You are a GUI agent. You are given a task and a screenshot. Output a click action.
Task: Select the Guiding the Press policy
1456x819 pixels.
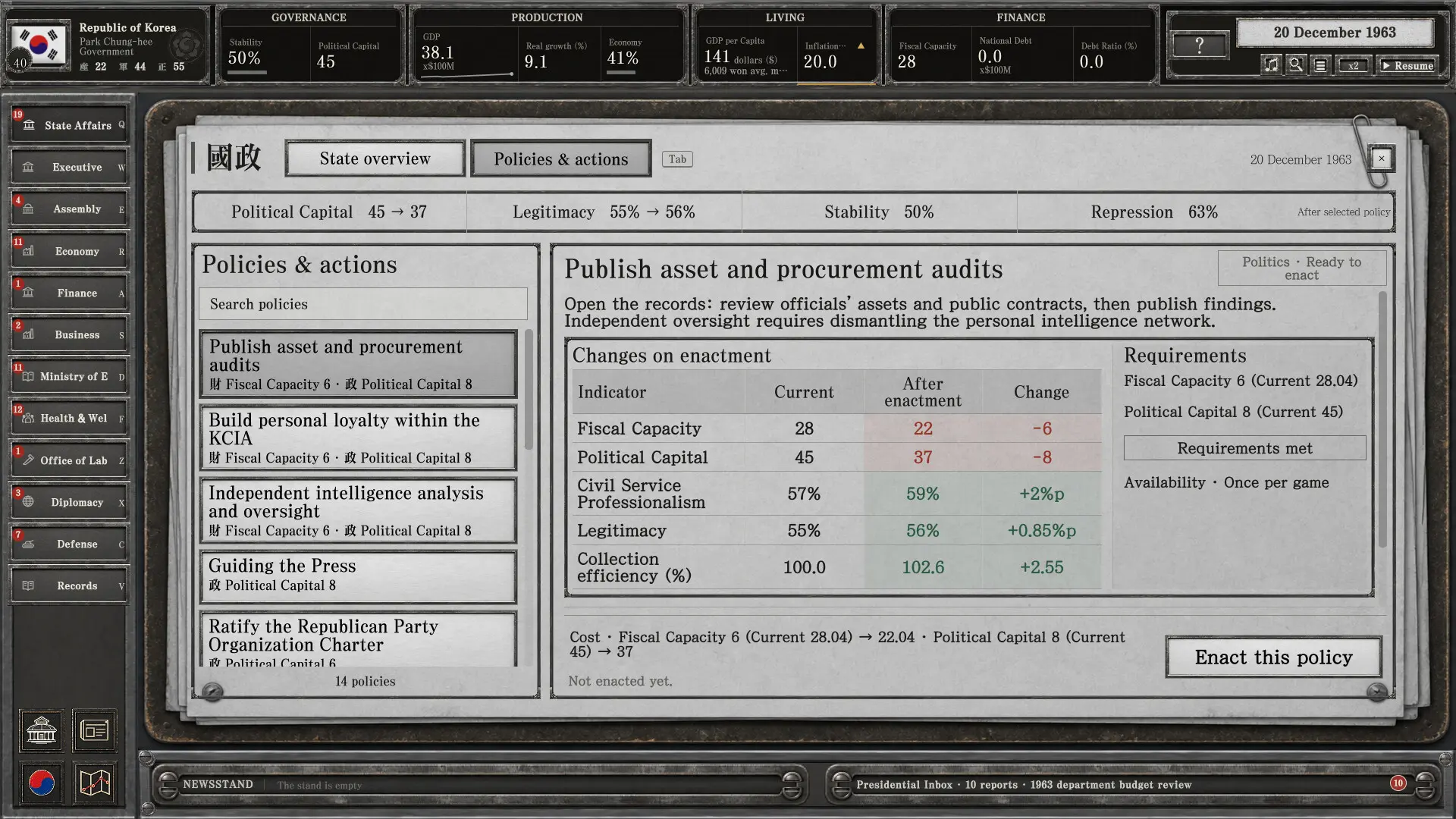click(x=358, y=577)
